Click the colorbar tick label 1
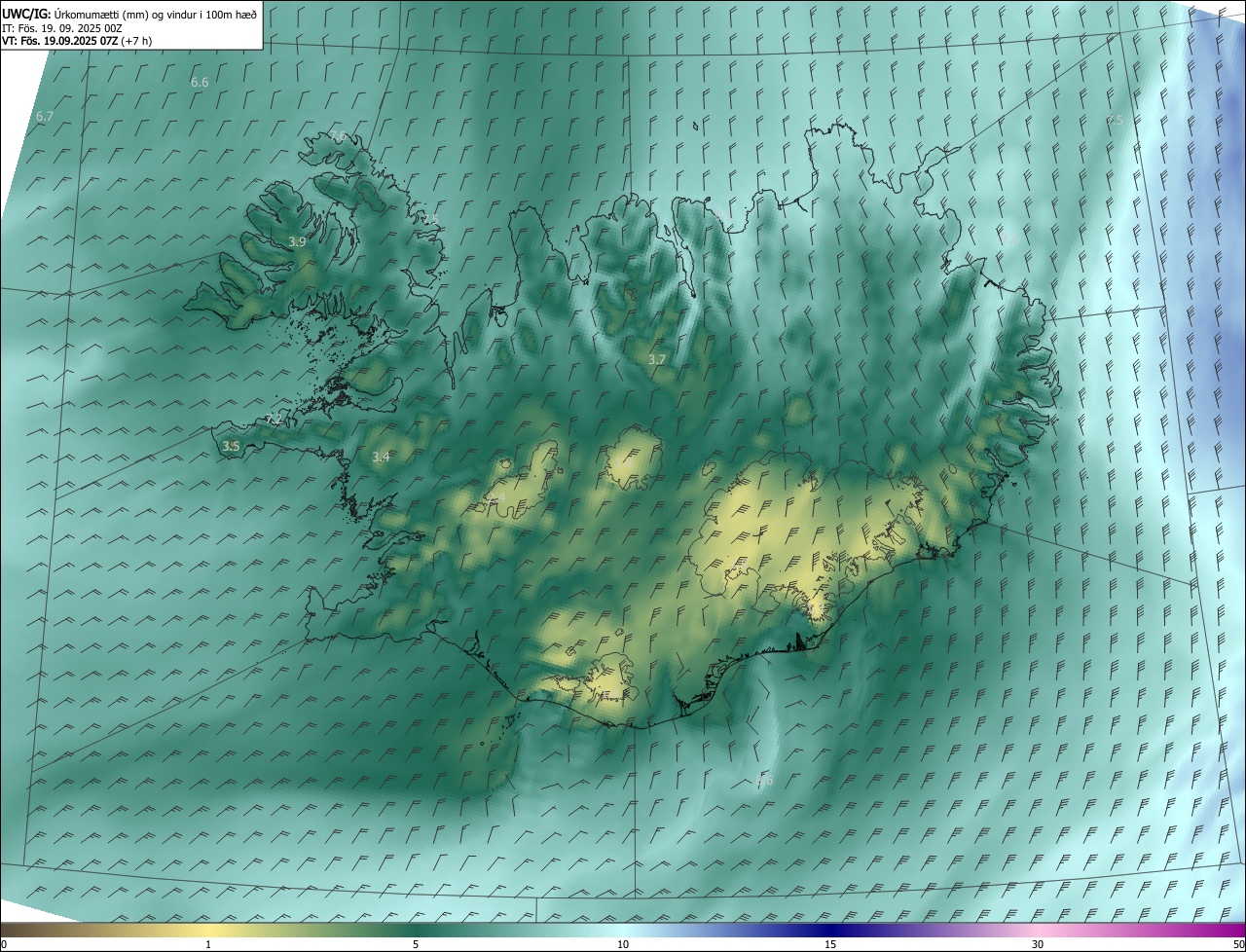Viewport: 1246px width, 952px height. (208, 944)
